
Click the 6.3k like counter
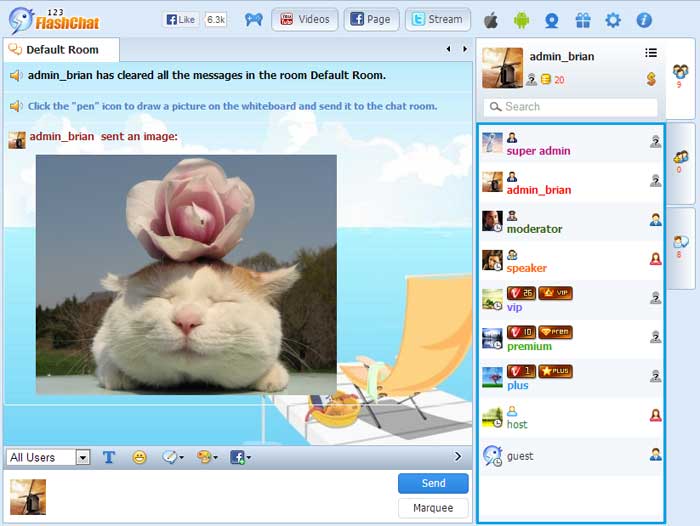pos(216,20)
